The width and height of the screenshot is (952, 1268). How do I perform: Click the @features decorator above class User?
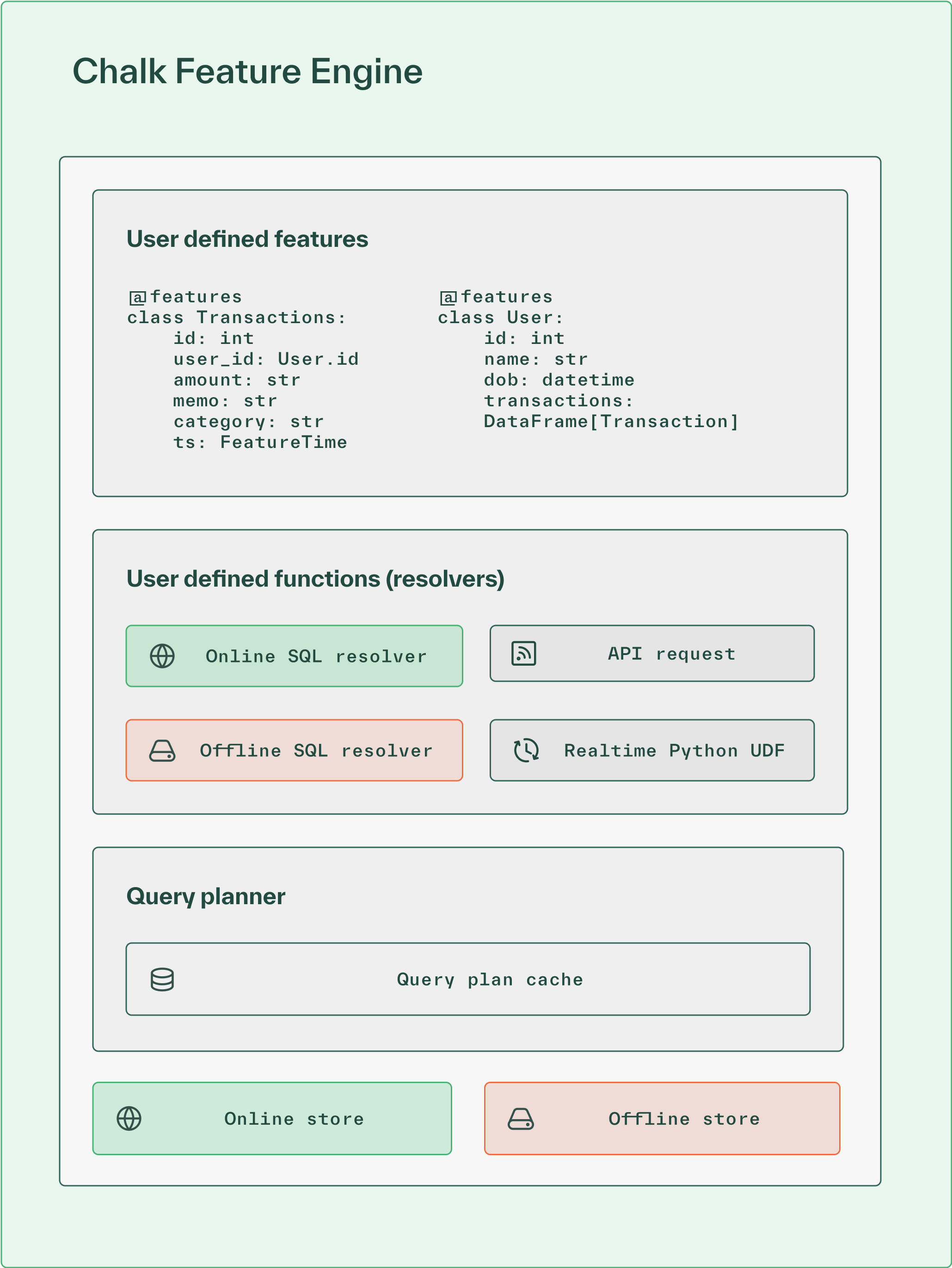pos(496,296)
